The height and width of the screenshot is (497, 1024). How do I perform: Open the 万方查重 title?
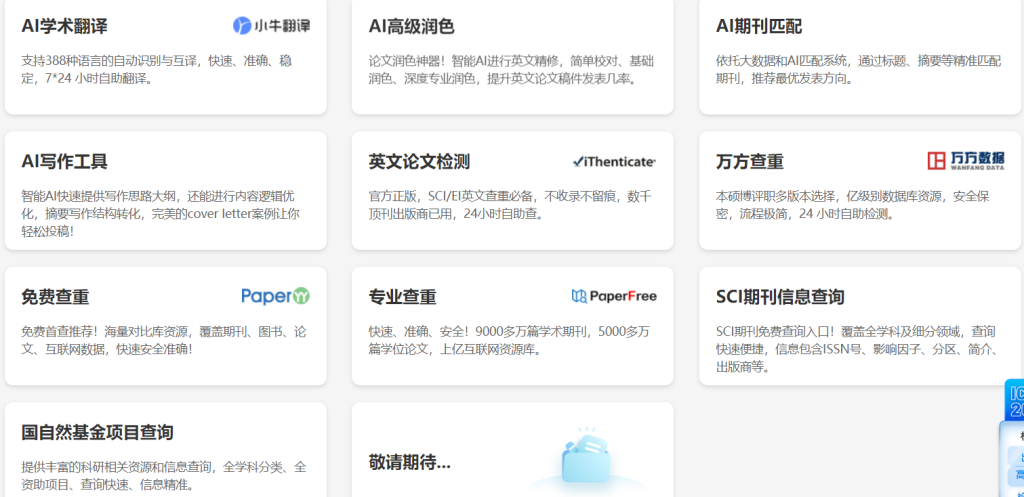[x=750, y=161]
